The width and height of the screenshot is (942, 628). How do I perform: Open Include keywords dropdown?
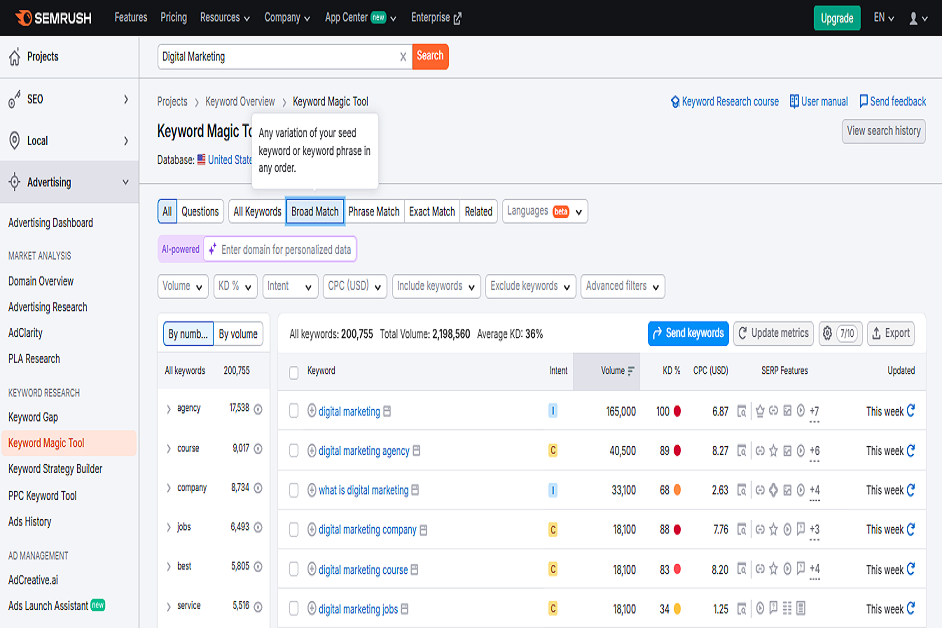tap(436, 287)
